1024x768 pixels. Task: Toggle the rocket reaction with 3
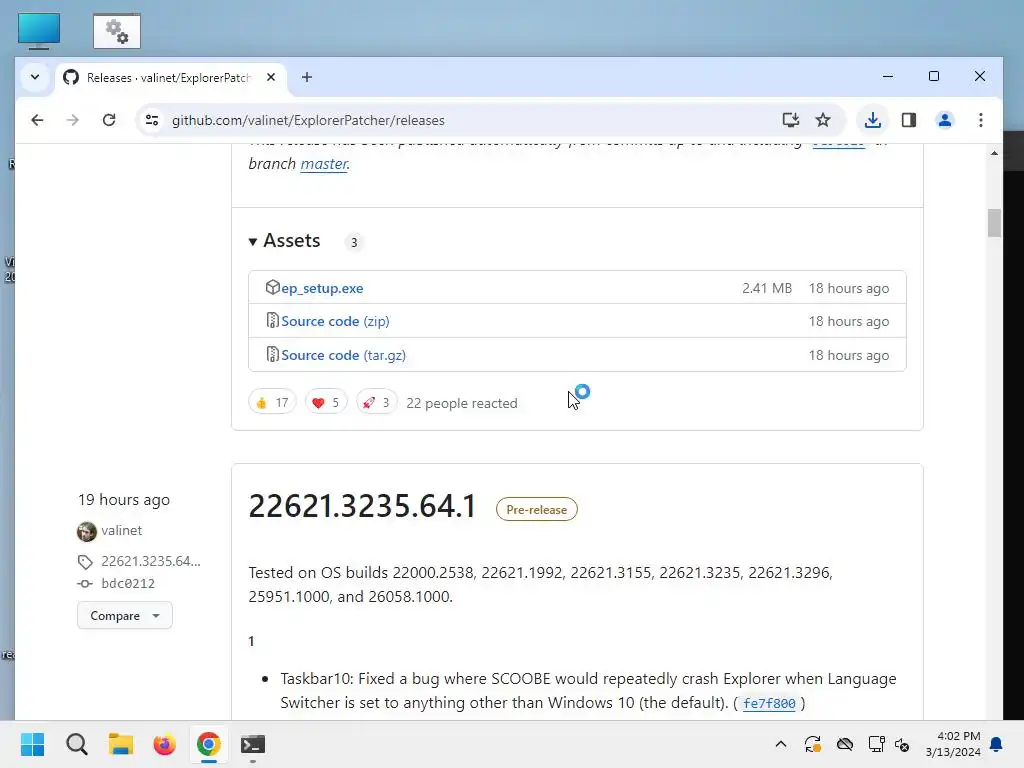click(x=377, y=402)
